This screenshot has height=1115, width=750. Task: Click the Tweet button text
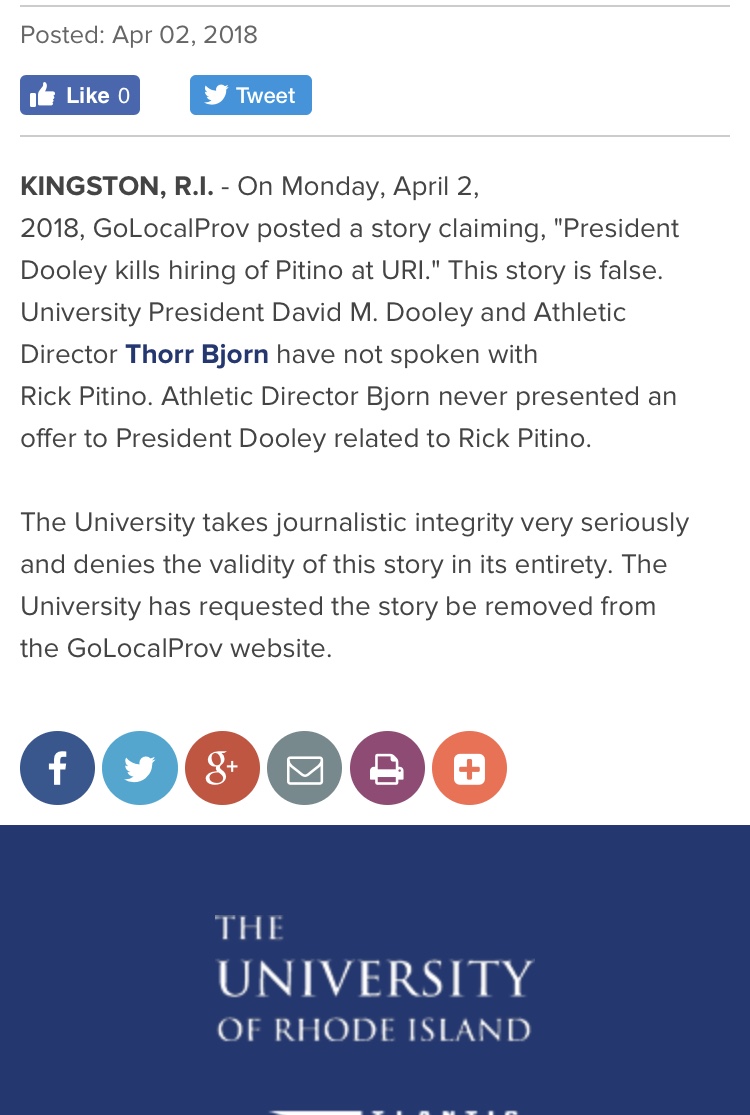(x=265, y=95)
